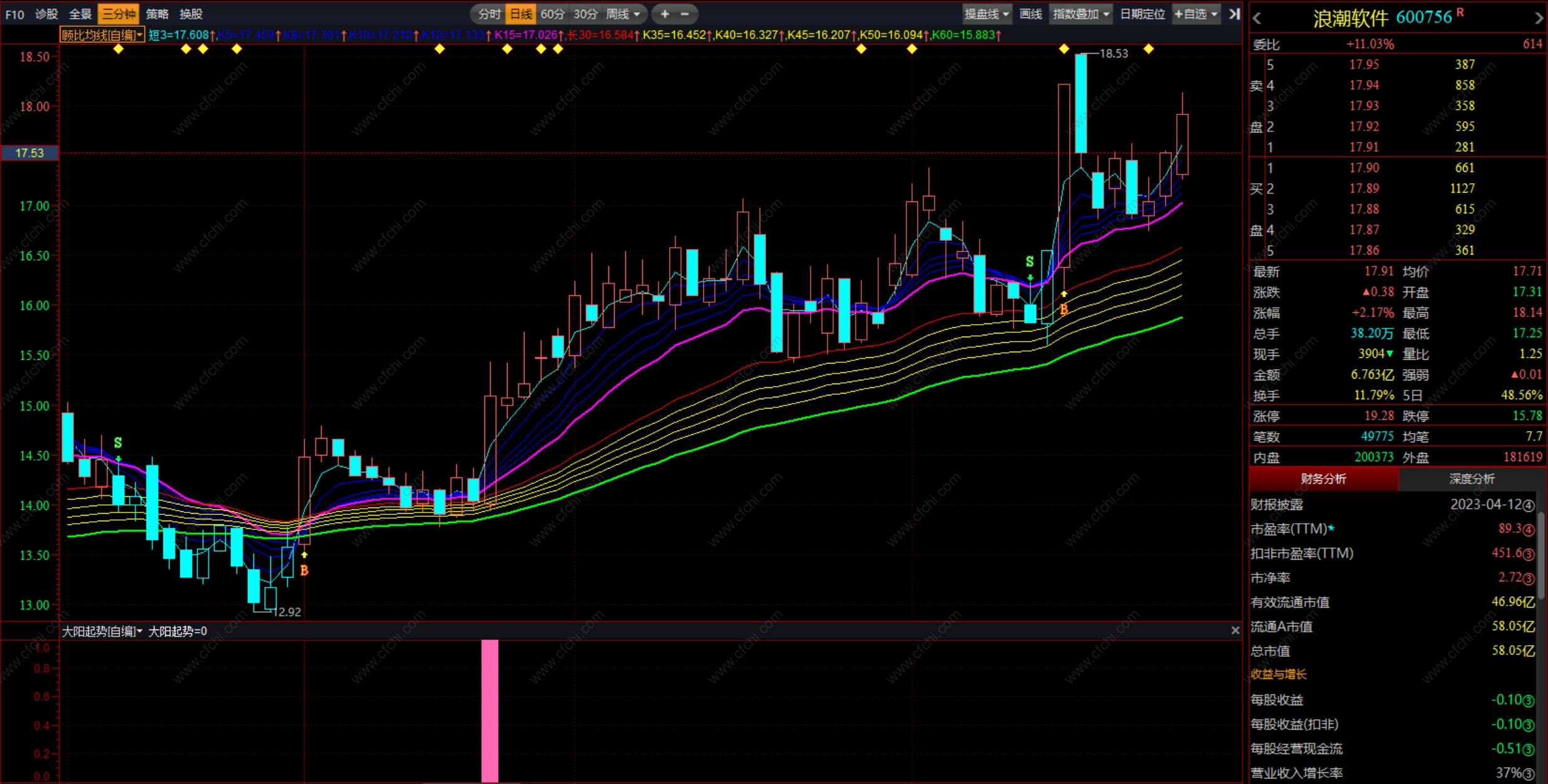Select the 财务分析 tab

coord(1323,479)
